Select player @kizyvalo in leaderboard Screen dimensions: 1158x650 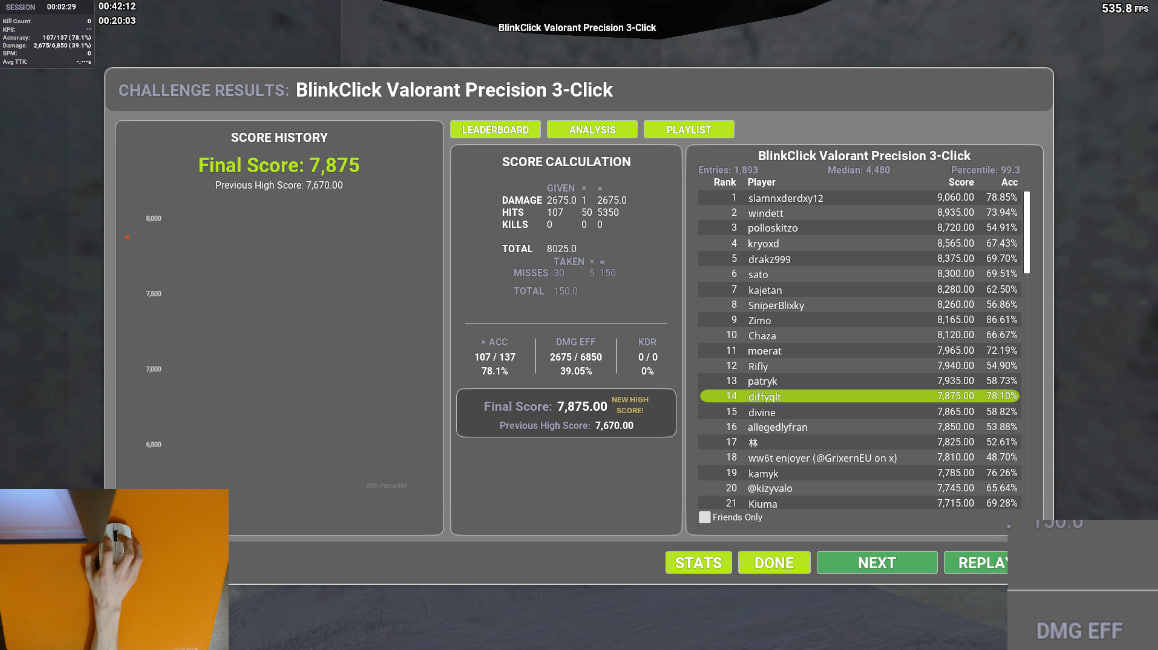[x=859, y=488]
